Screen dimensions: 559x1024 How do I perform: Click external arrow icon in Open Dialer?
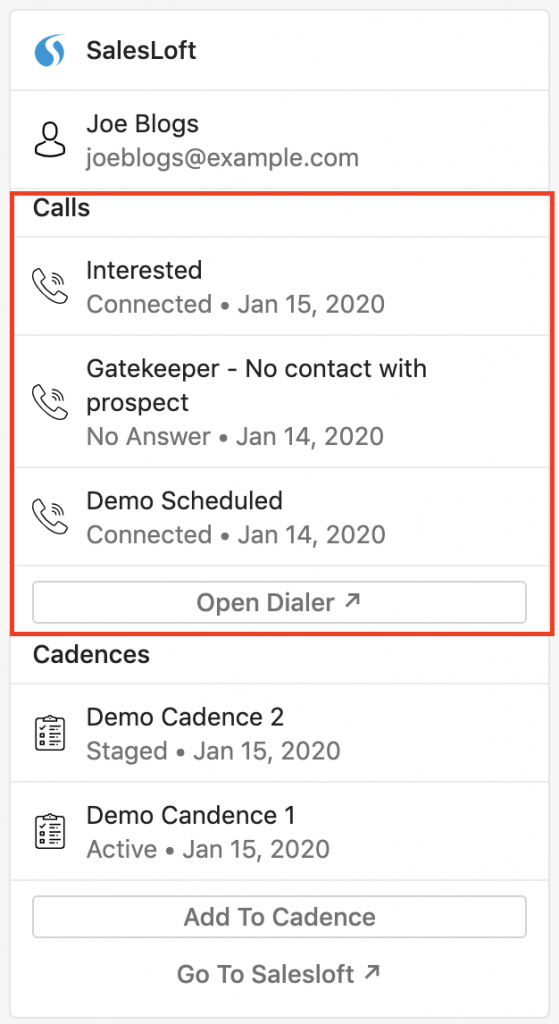point(353,601)
